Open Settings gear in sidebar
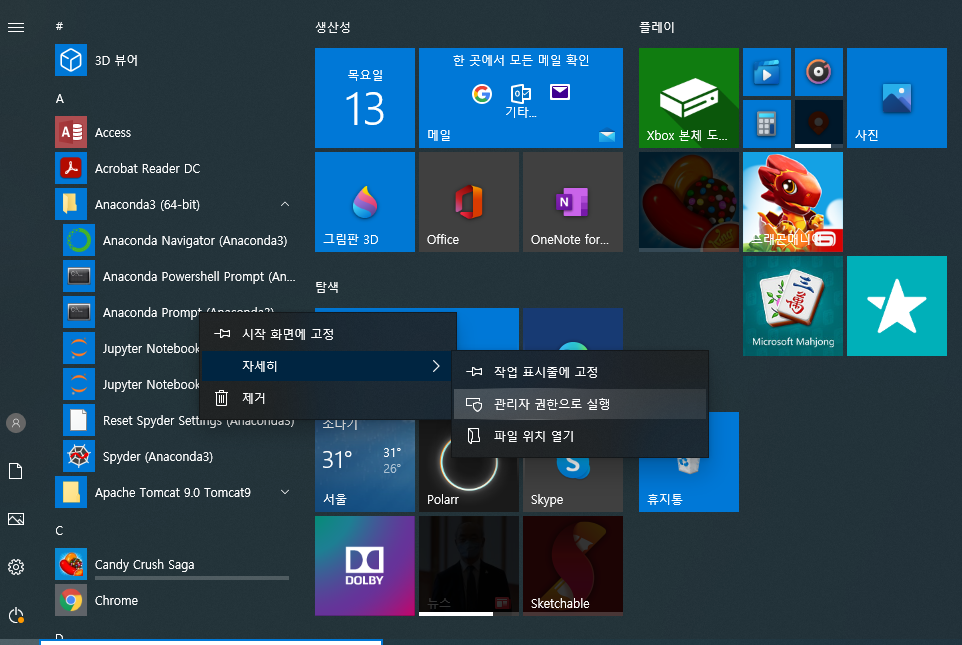Image resolution: width=962 pixels, height=645 pixels. point(16,567)
